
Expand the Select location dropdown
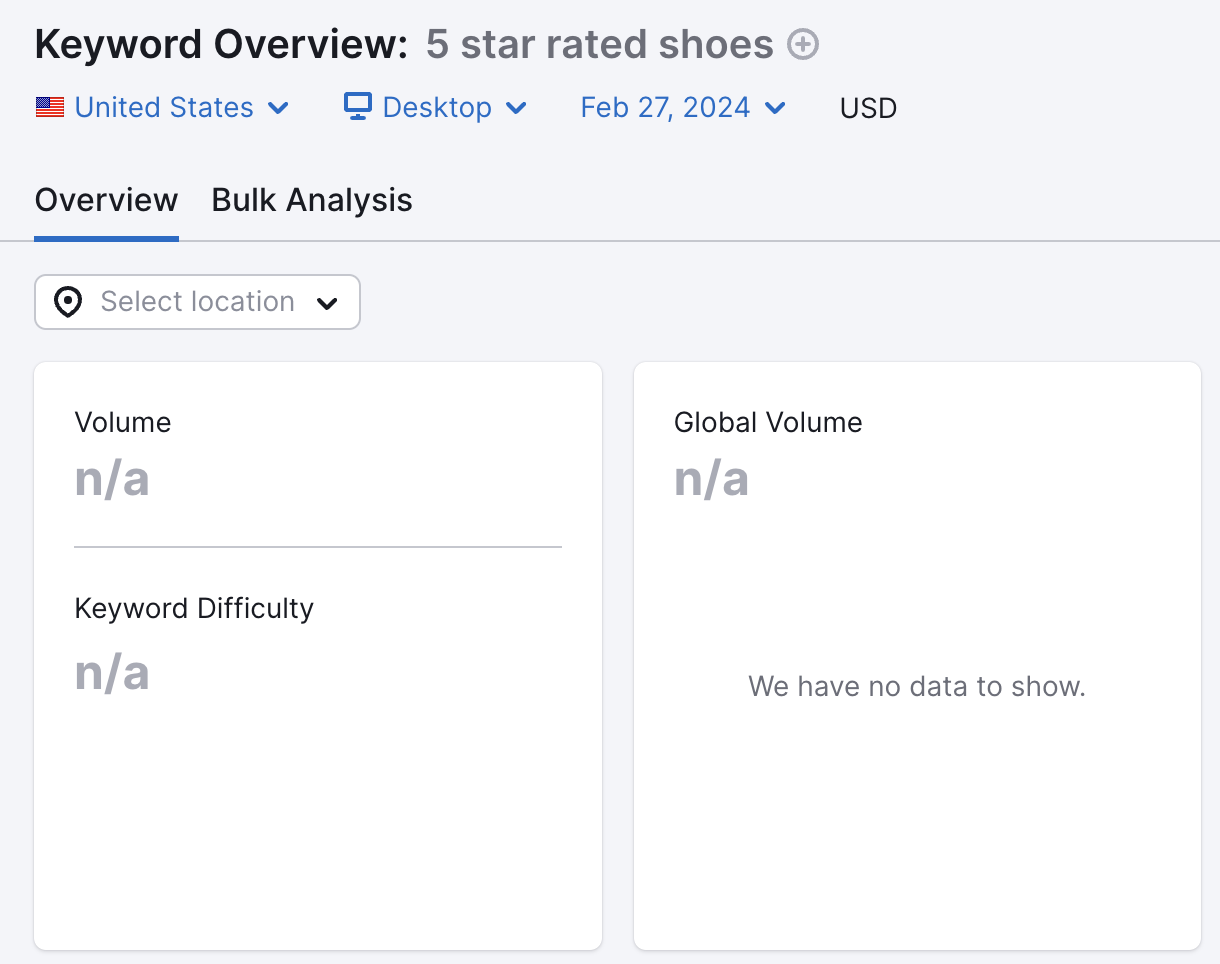[x=197, y=301]
